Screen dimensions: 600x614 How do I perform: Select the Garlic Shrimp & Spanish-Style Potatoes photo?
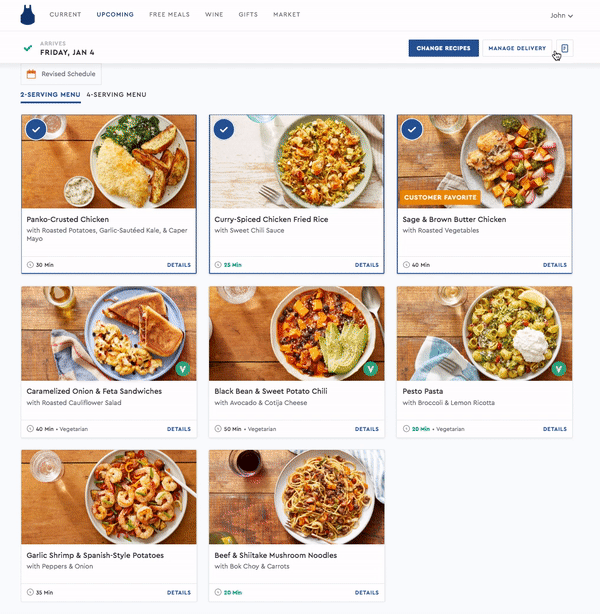109,497
